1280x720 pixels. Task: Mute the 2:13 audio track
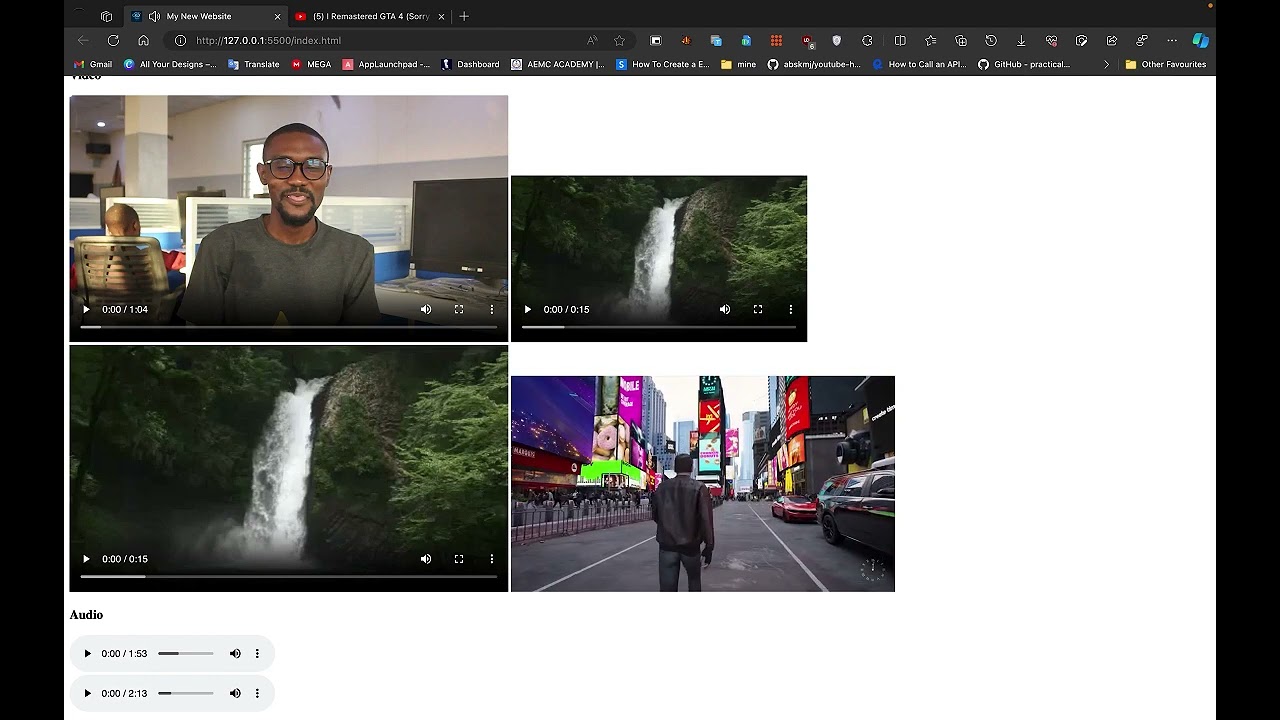[x=235, y=693]
